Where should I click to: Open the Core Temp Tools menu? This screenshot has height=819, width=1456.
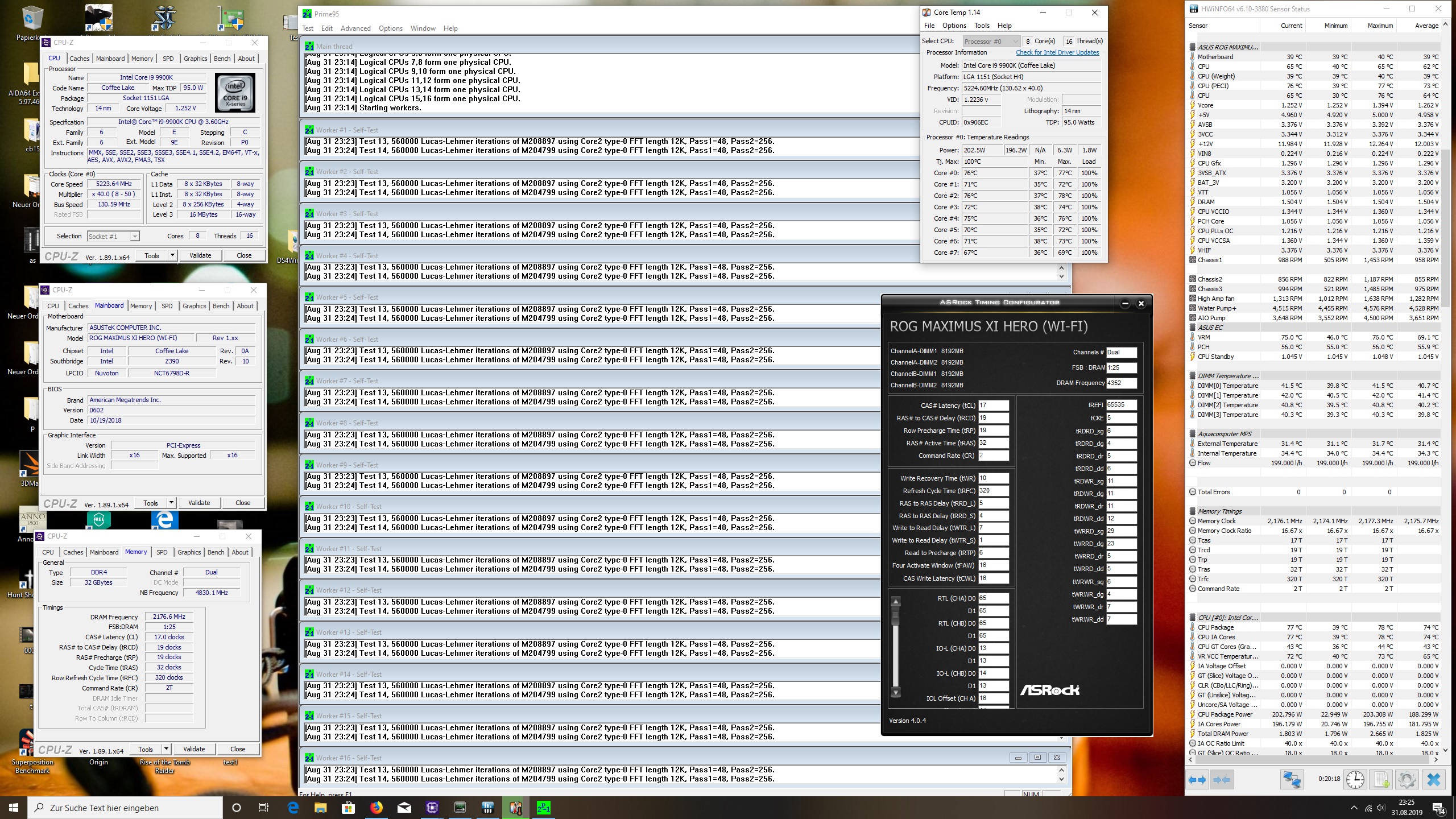pyautogui.click(x=982, y=26)
